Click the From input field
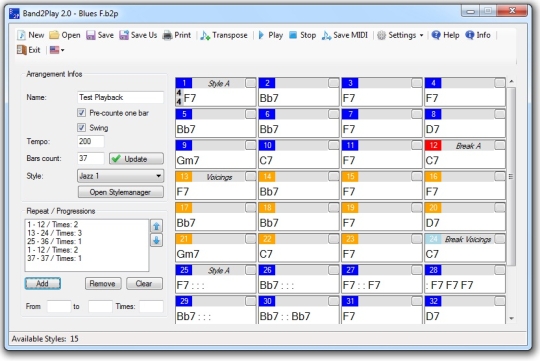Viewport: 540px width, 361px height. pos(59,306)
